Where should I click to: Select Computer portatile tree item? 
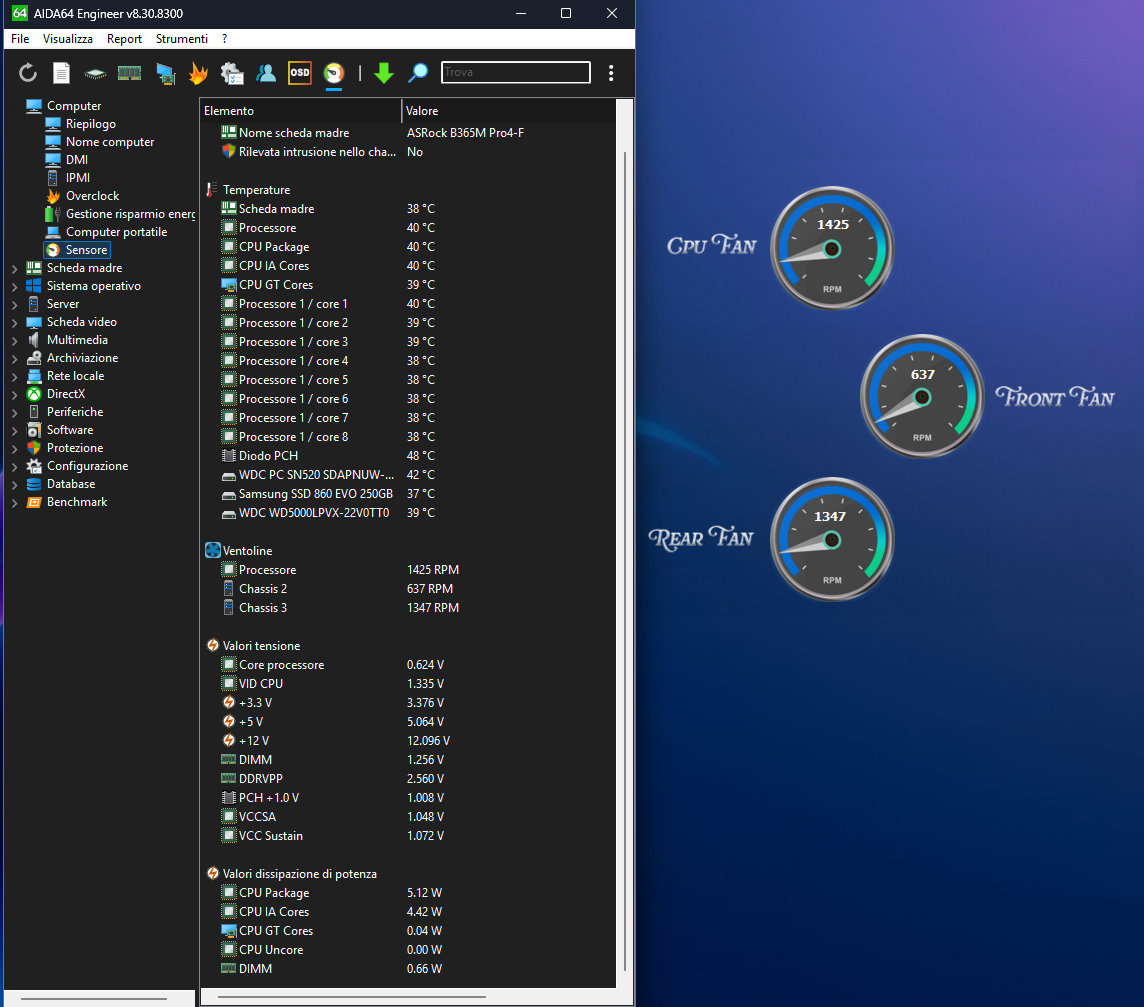[x=117, y=232]
